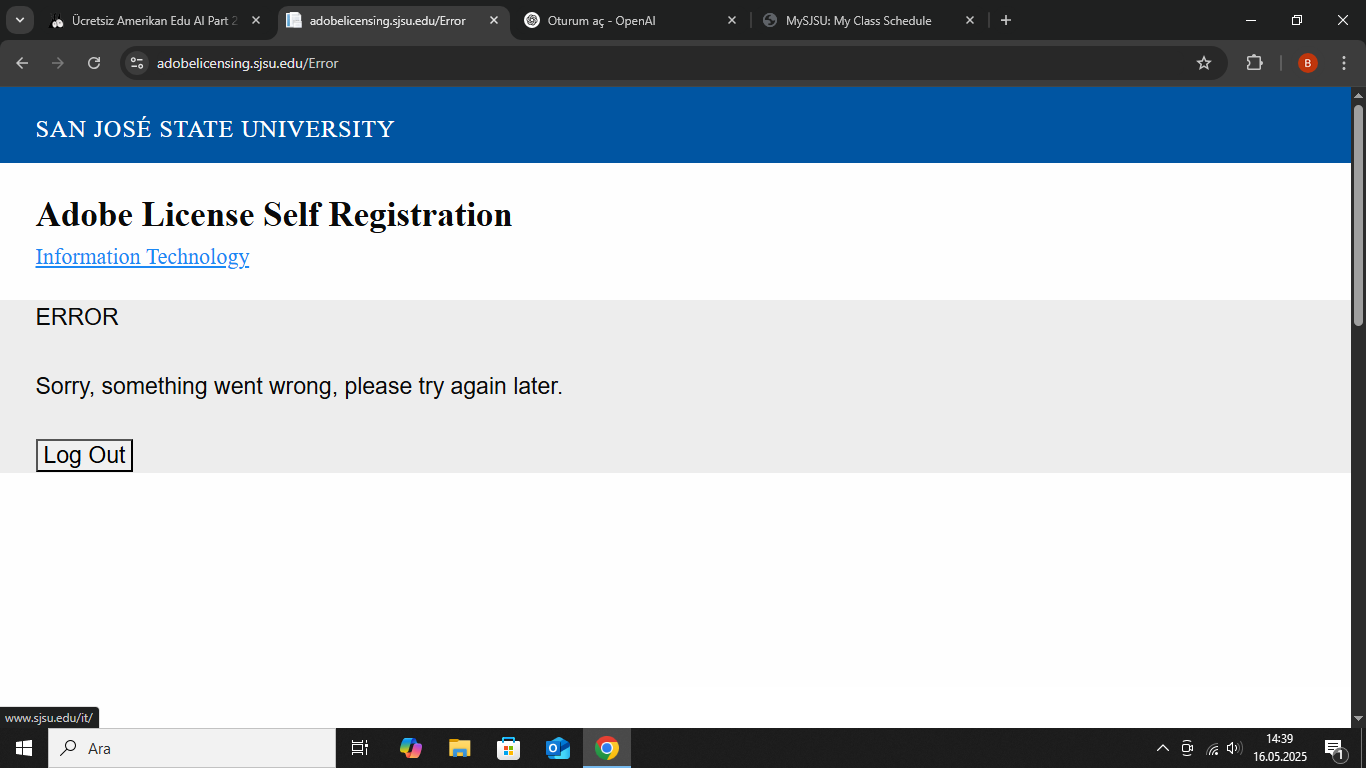Screen dimensions: 1366x768
Task: Minimize the Chrome window
Action: pyautogui.click(x=1251, y=20)
